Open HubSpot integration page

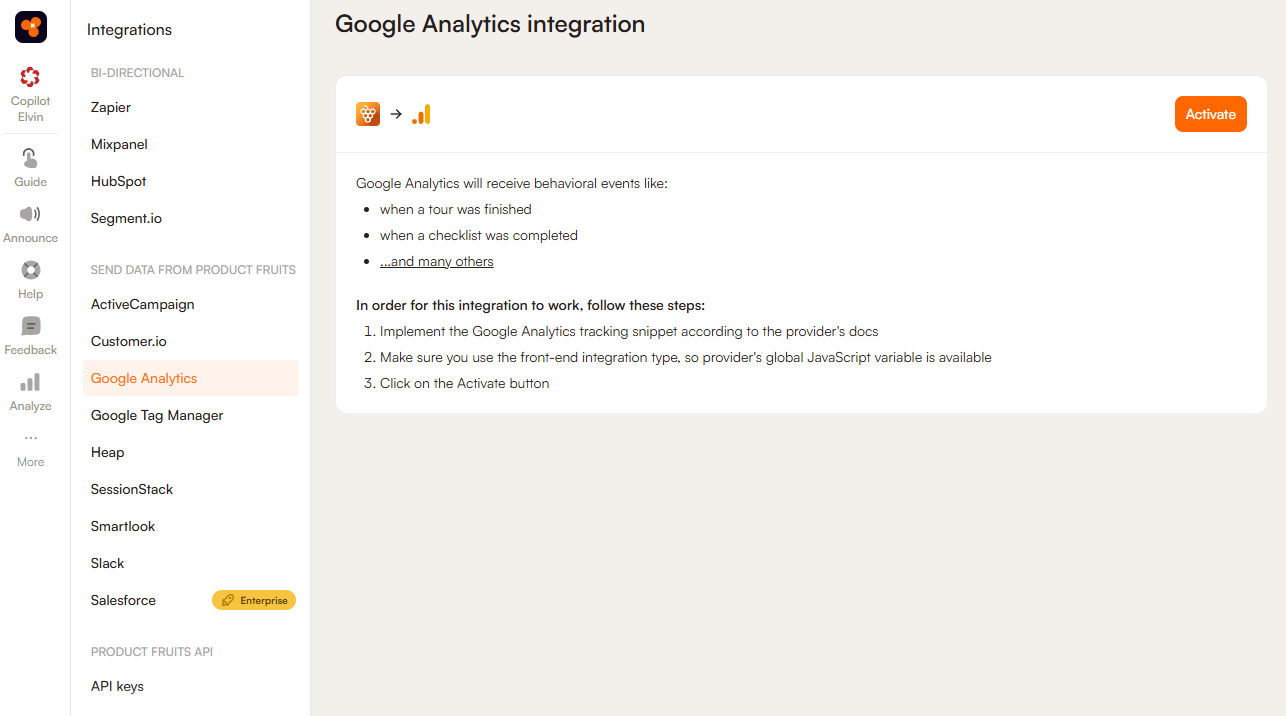click(118, 181)
